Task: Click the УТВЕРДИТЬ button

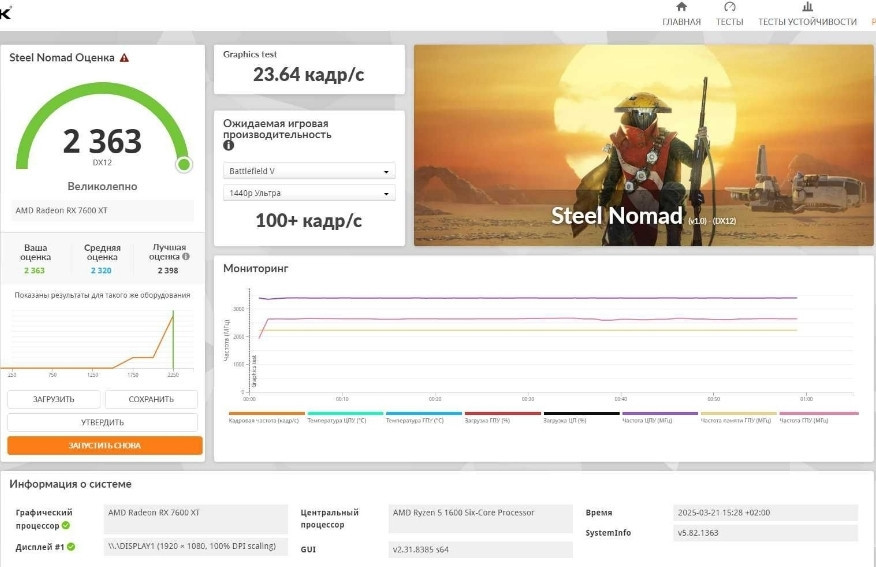Action: coord(102,422)
